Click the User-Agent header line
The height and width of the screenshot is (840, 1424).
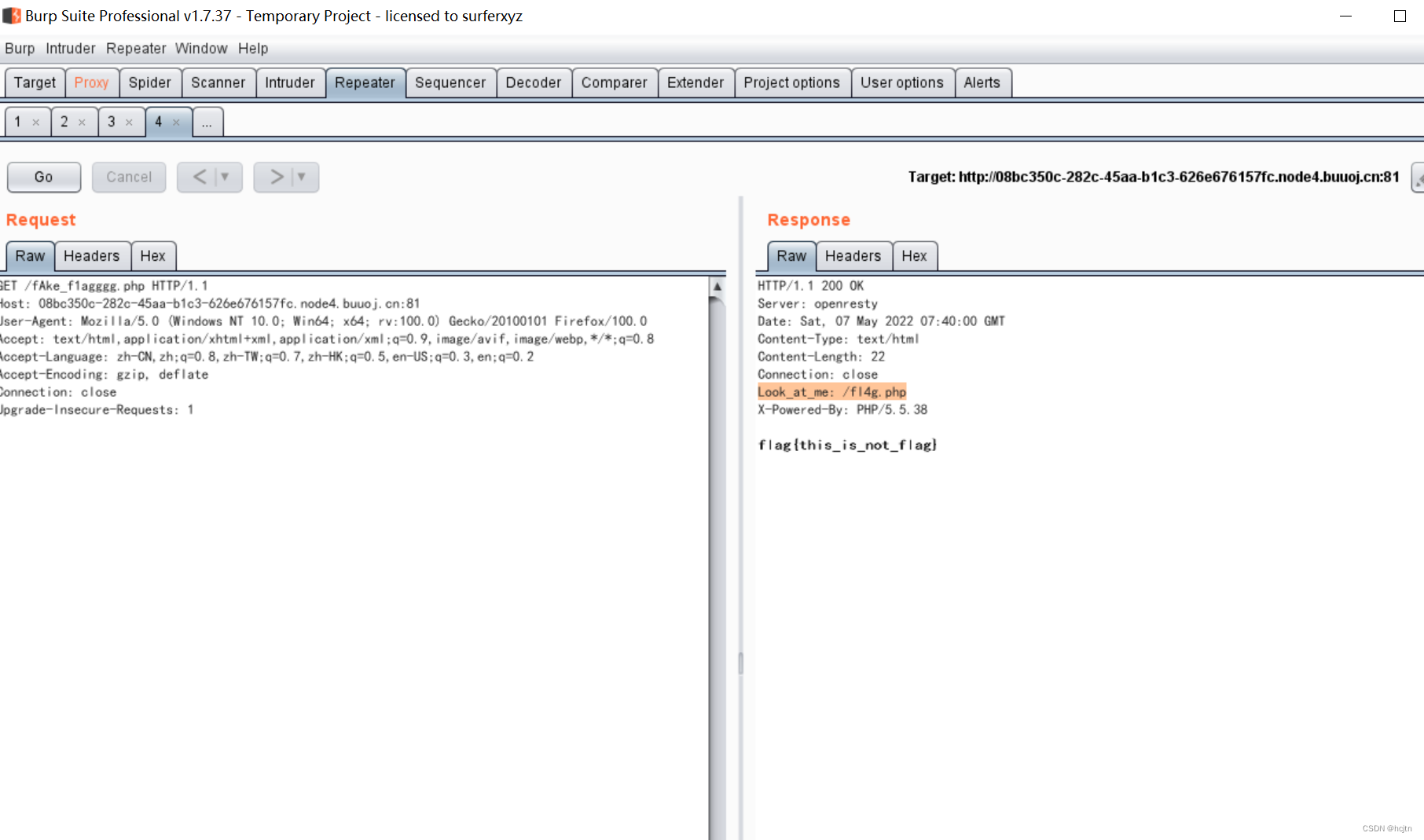coord(324,321)
